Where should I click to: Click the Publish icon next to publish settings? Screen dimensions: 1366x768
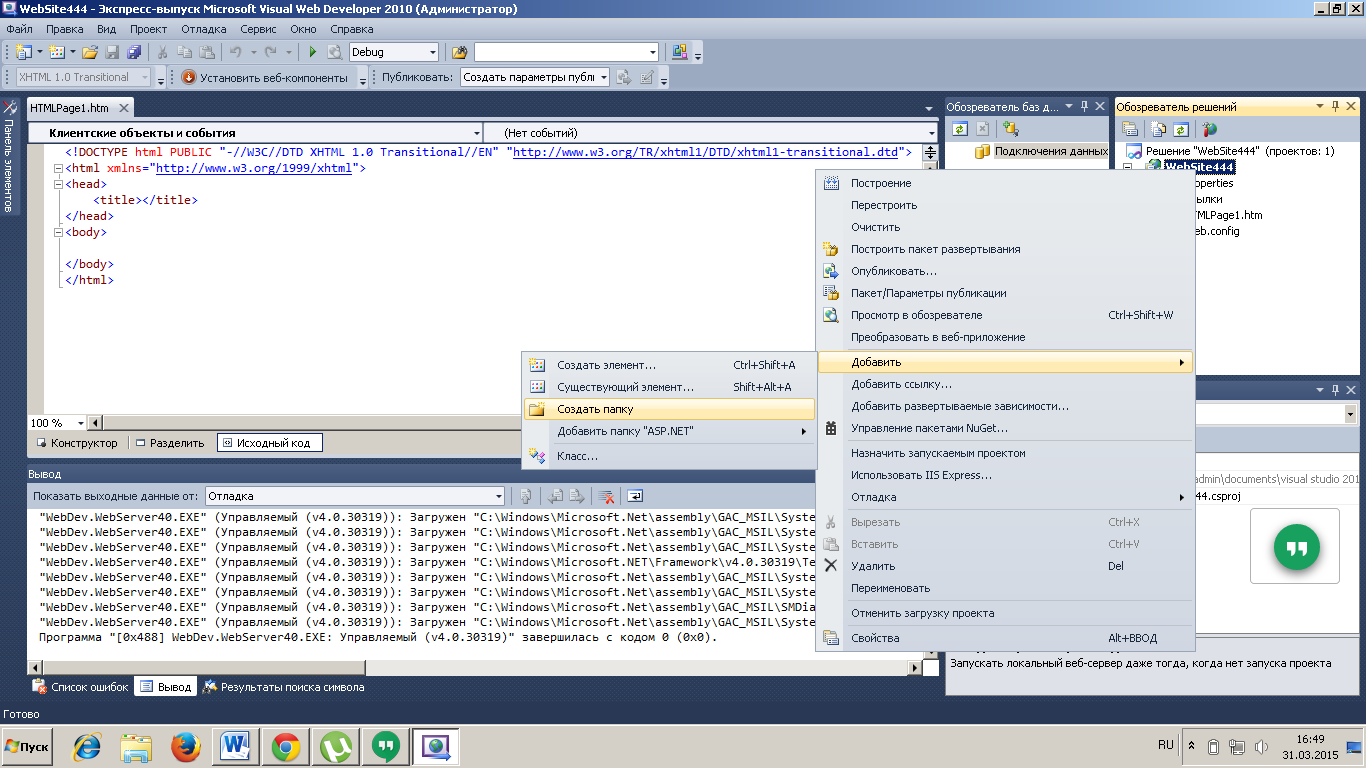(x=624, y=77)
